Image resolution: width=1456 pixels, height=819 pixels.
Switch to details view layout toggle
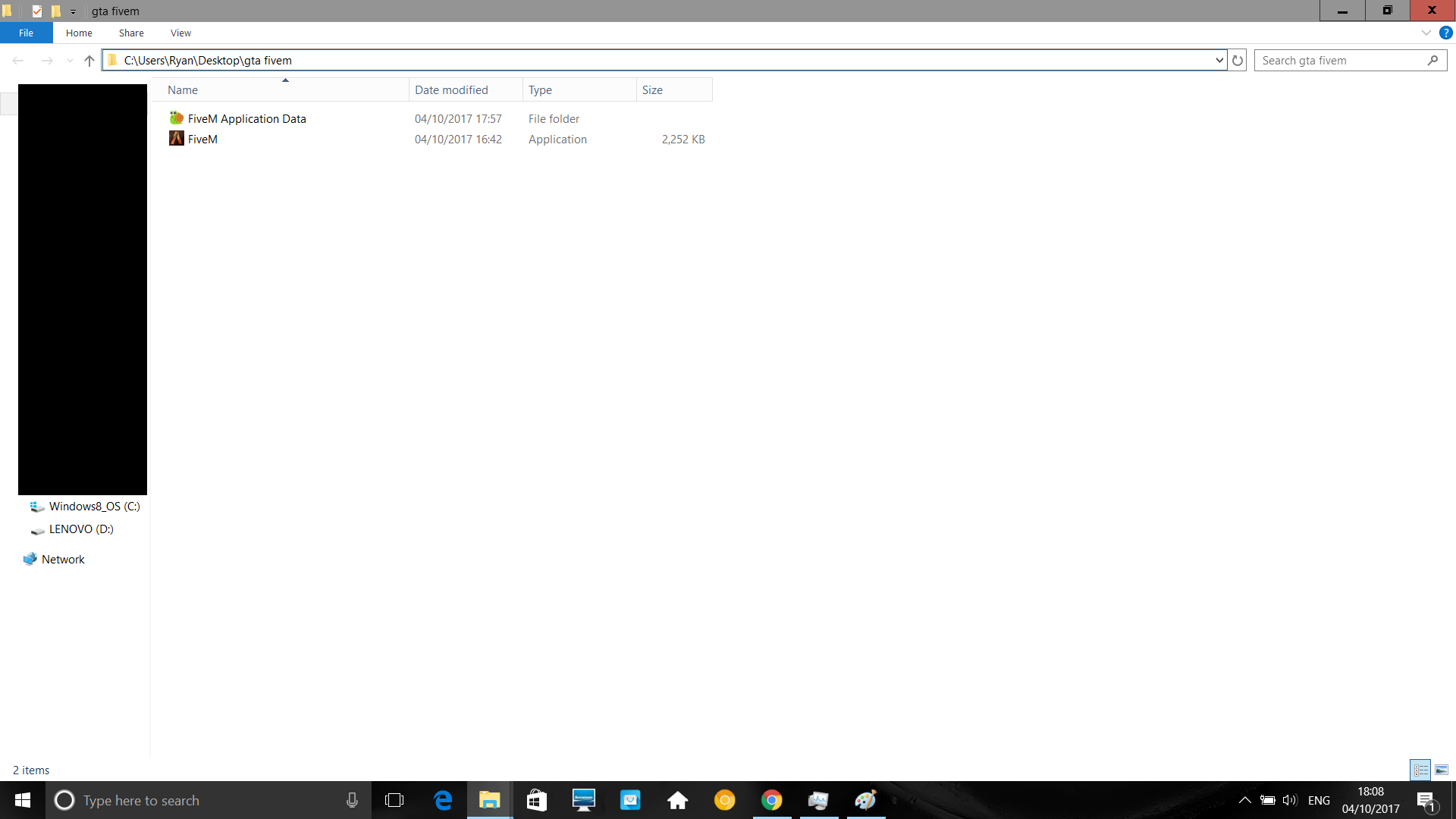pos(1420,770)
